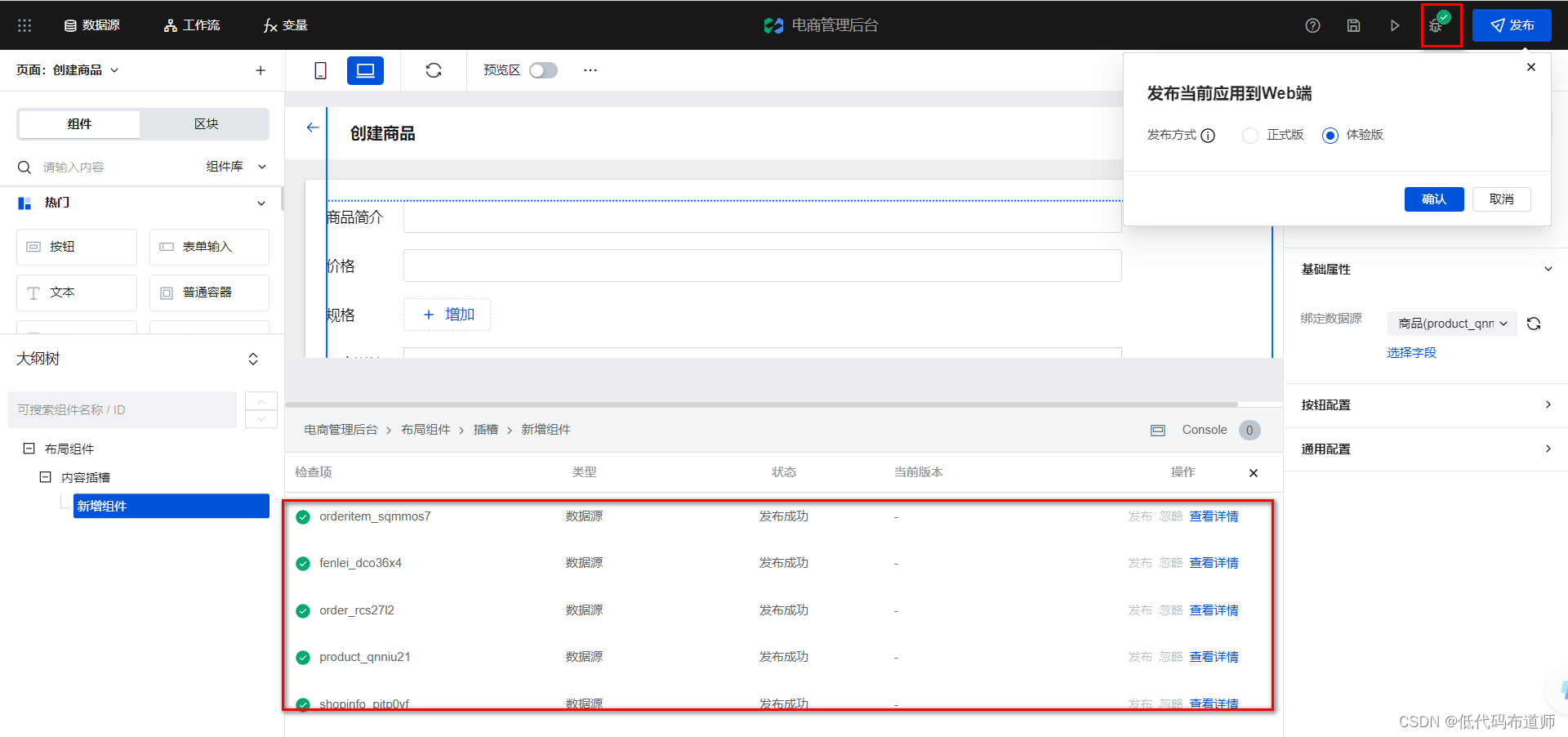Screen dimensions: 1568x737
Task: View details for orderitem_sqmmos7
Action: [x=1214, y=516]
